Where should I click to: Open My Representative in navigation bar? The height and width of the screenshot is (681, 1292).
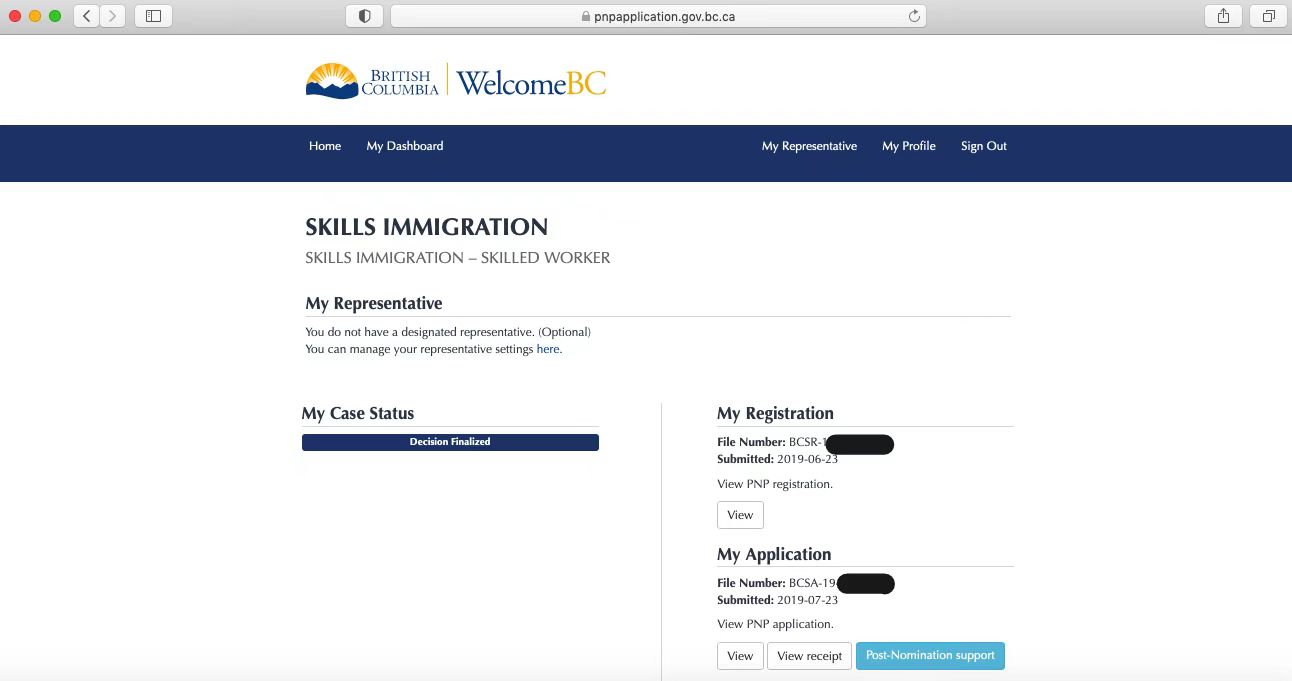[x=809, y=146]
